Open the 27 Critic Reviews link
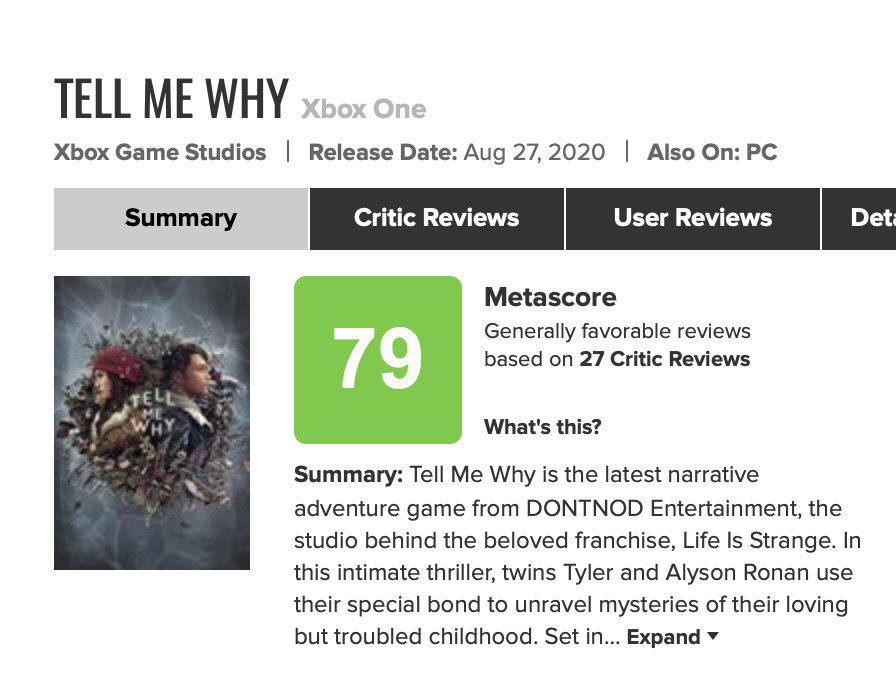896x680 pixels. pos(664,359)
